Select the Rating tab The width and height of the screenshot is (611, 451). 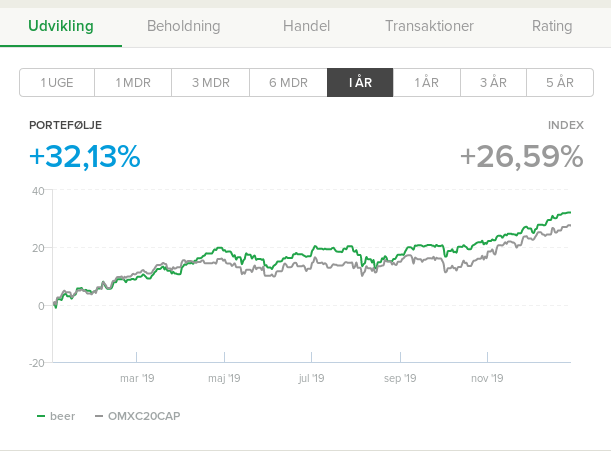[x=552, y=26]
